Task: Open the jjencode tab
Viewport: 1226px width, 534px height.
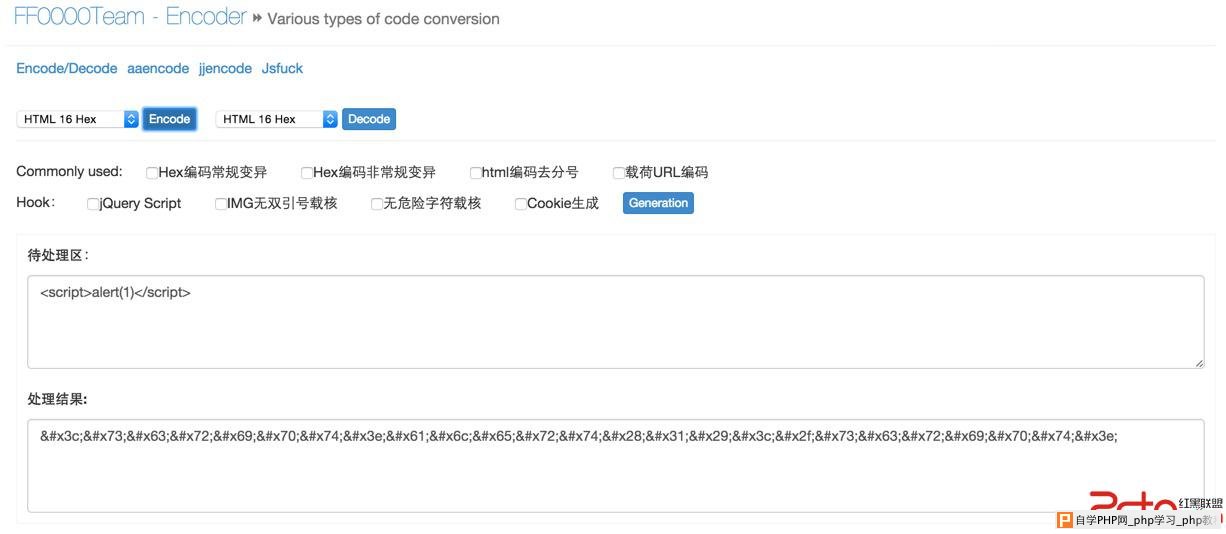Action: 225,69
